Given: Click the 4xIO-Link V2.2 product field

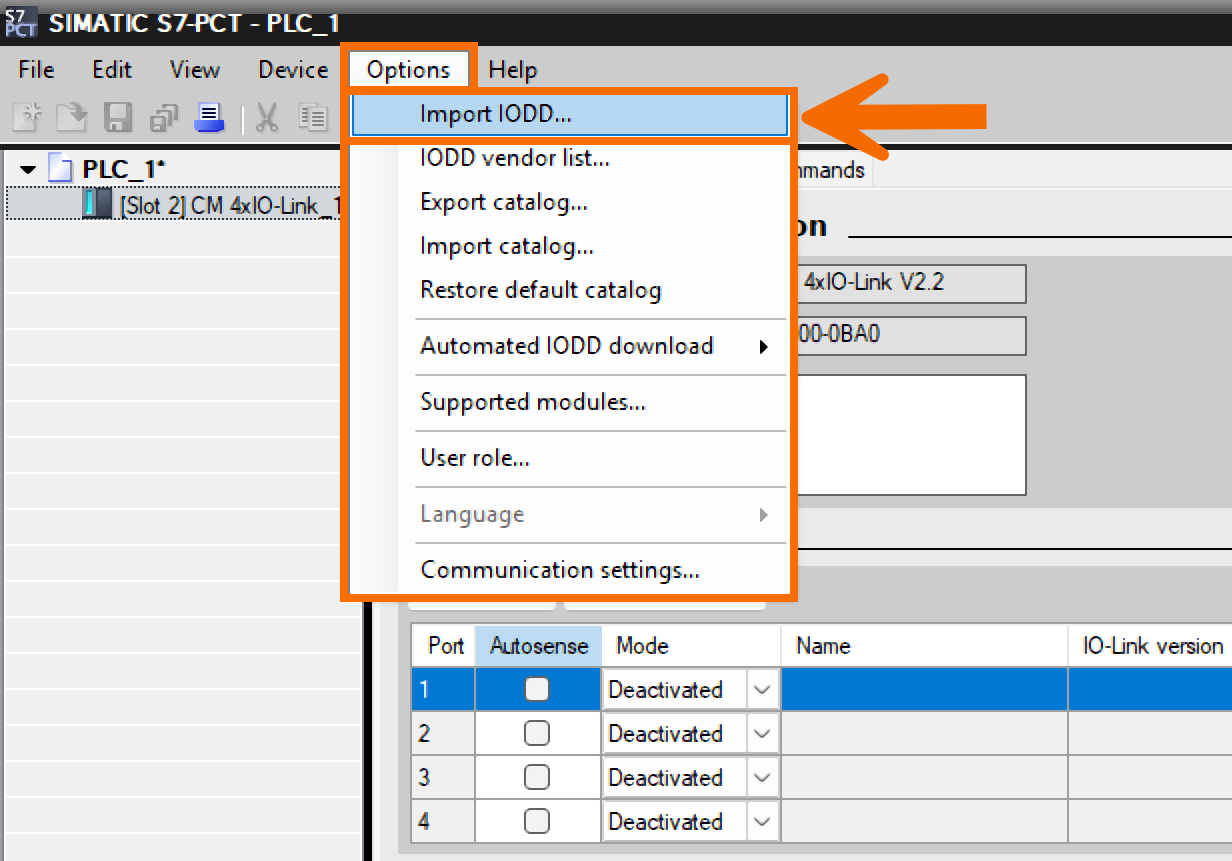Looking at the screenshot, I should 910,283.
